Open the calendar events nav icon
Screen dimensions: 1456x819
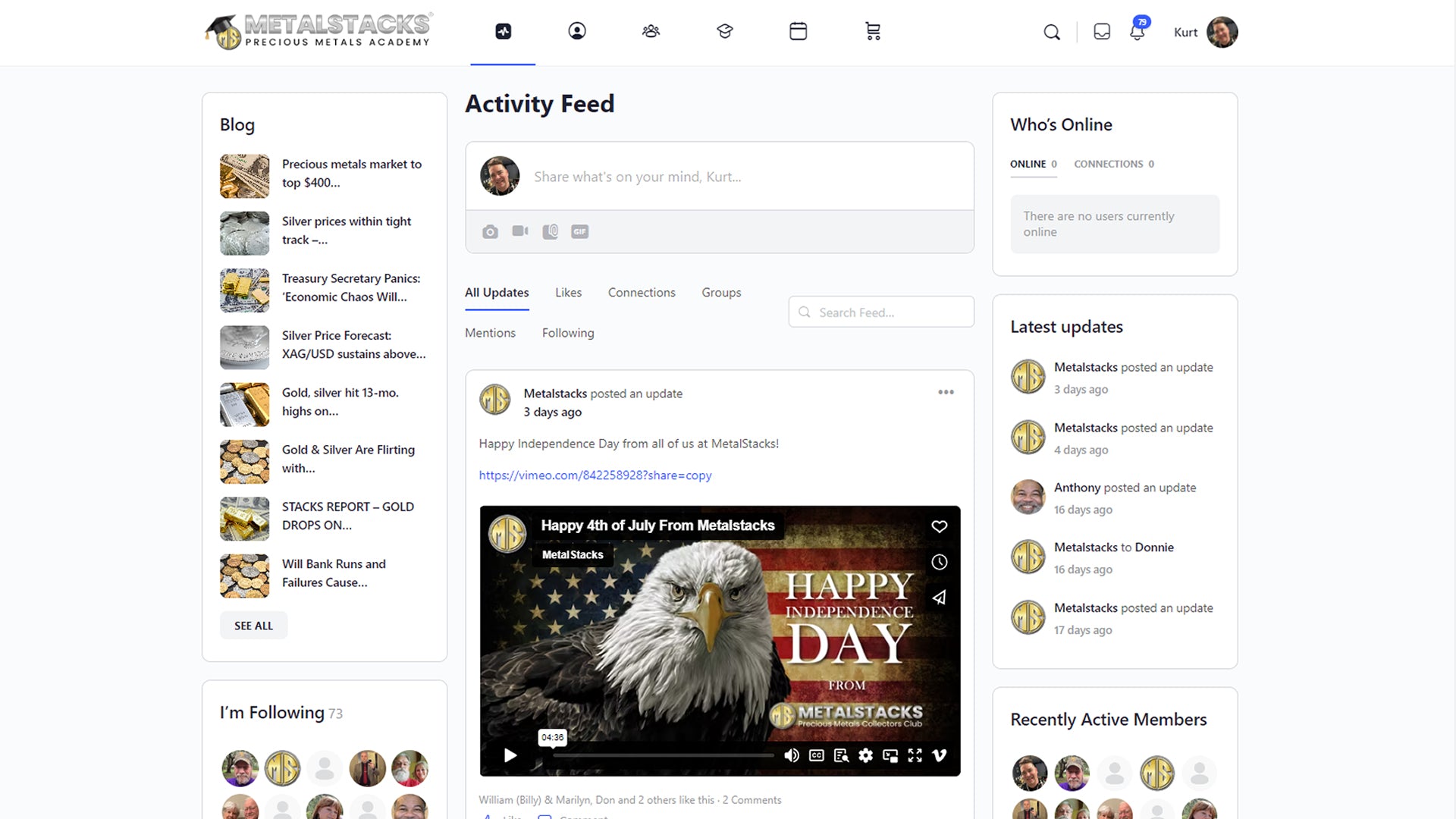pos(798,31)
